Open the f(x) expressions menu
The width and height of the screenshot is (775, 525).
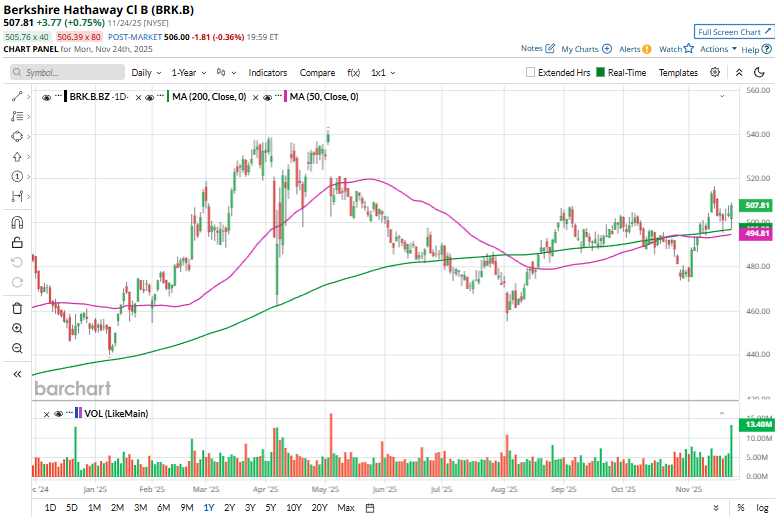[x=353, y=73]
